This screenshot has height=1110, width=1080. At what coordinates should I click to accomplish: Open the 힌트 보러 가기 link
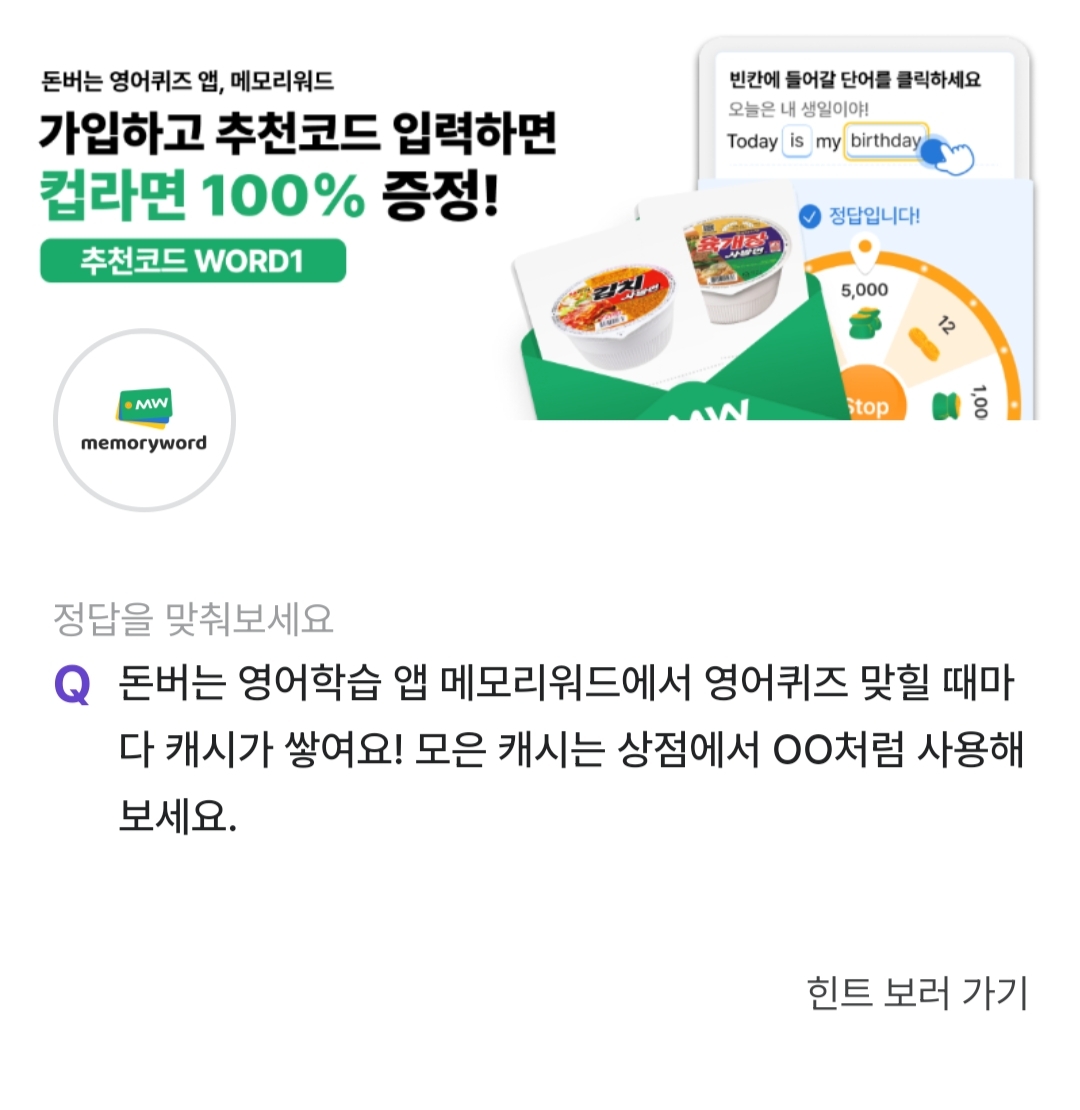click(917, 992)
